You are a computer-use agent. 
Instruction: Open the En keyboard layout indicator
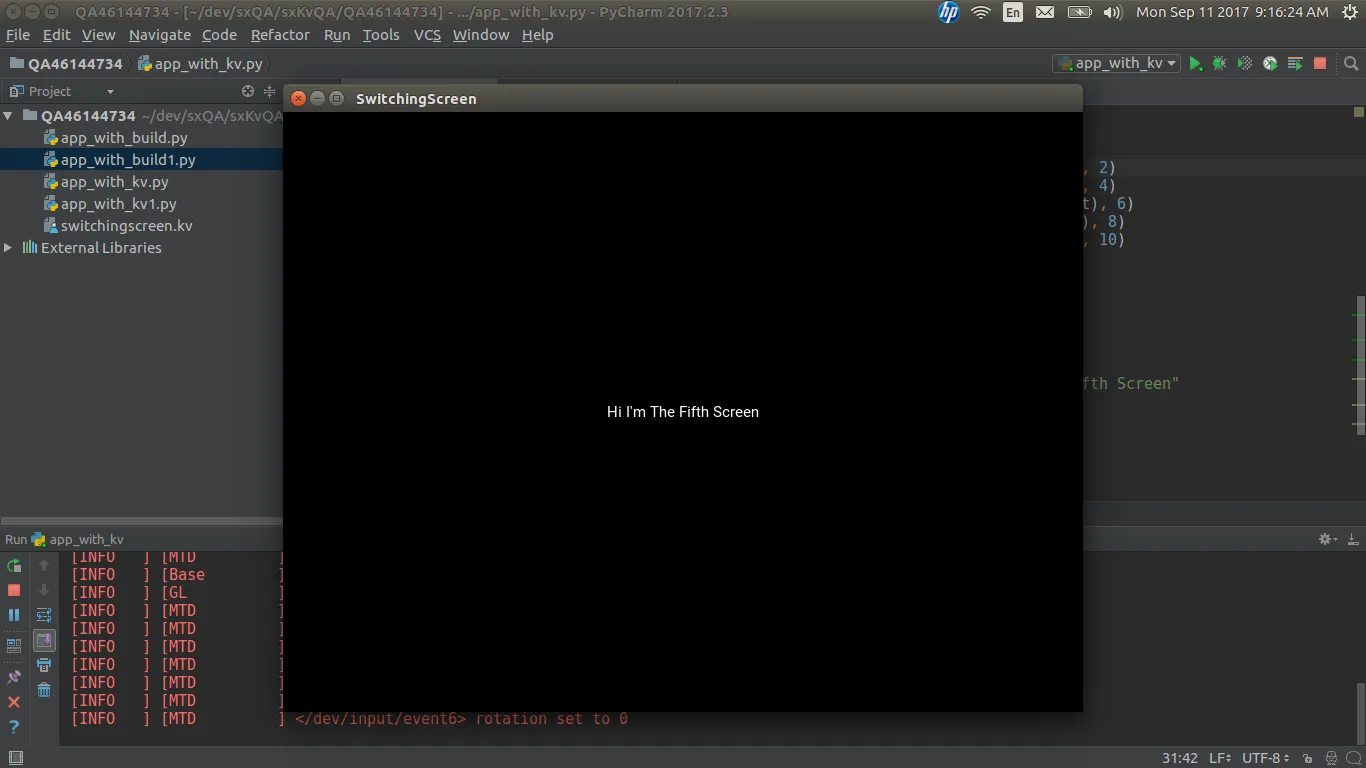(1013, 12)
